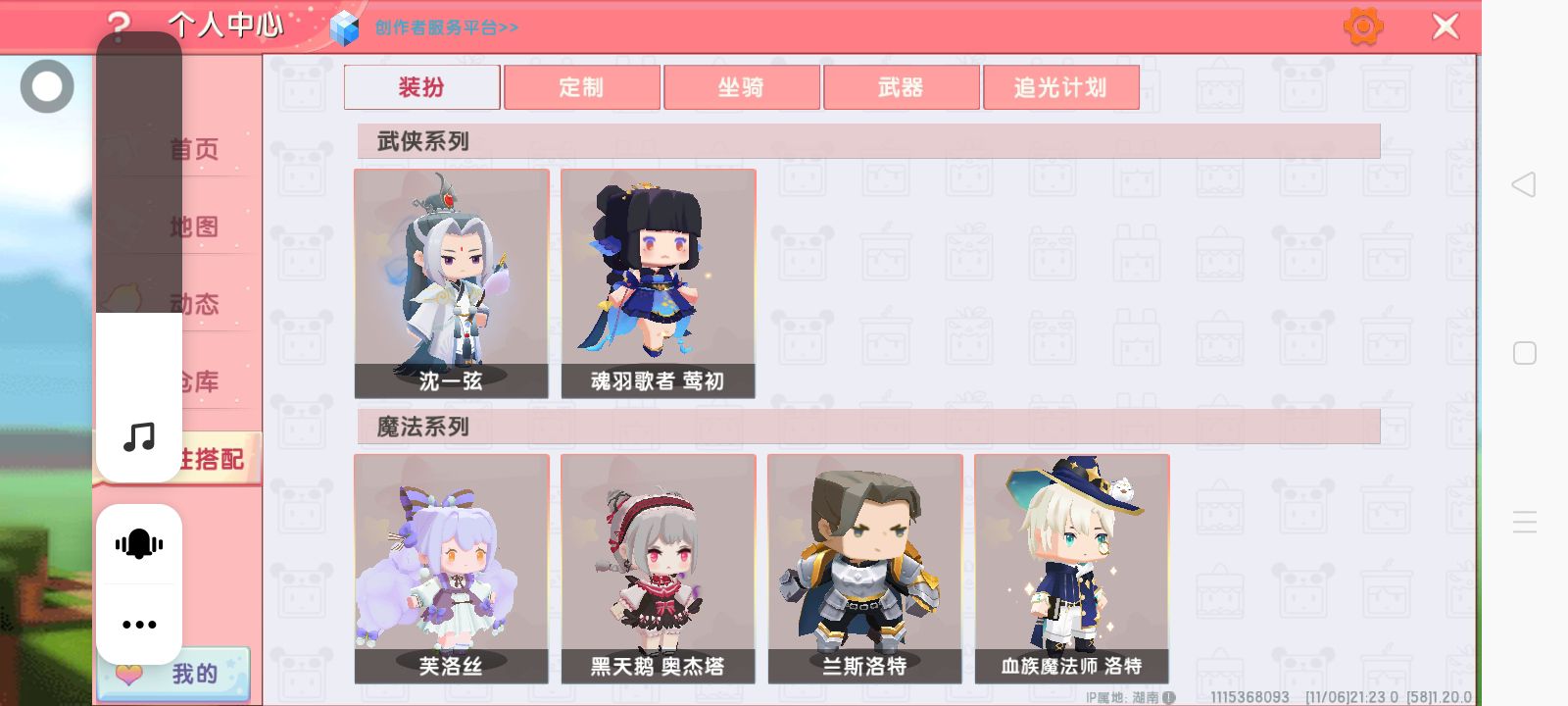Tap the Android back triangle icon
The height and width of the screenshot is (706, 1568).
[x=1524, y=184]
